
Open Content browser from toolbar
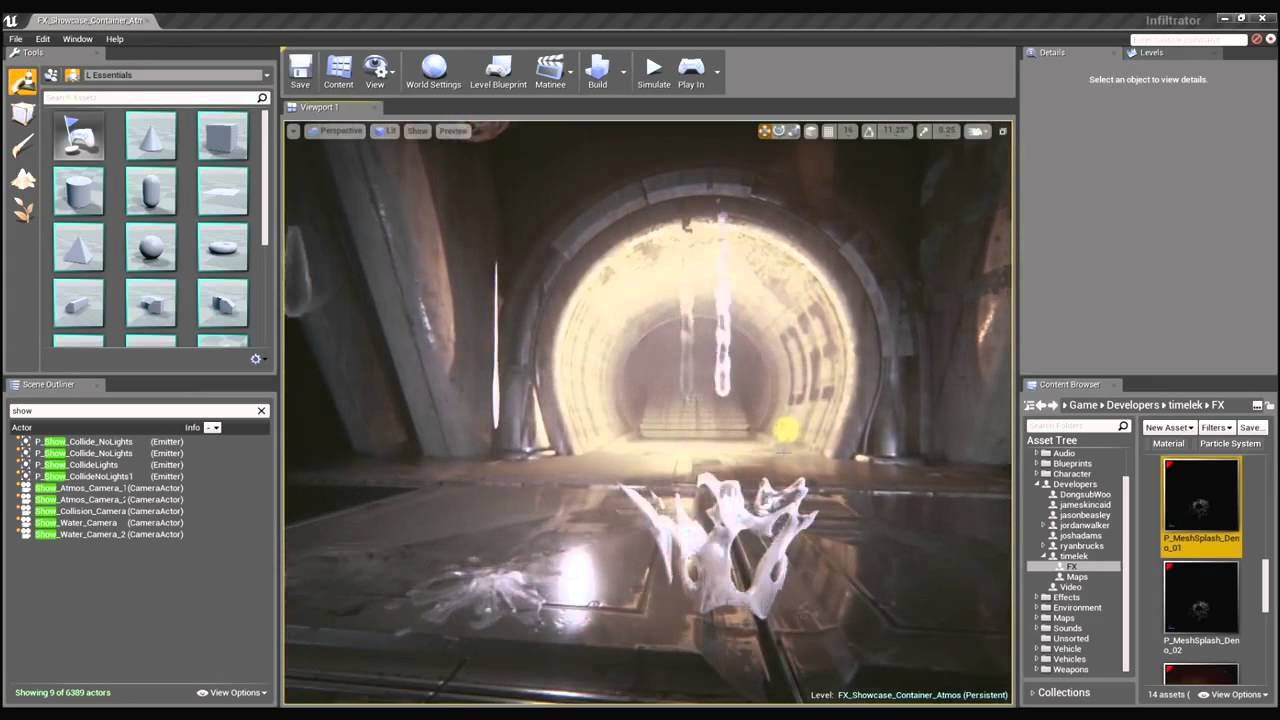[x=338, y=72]
